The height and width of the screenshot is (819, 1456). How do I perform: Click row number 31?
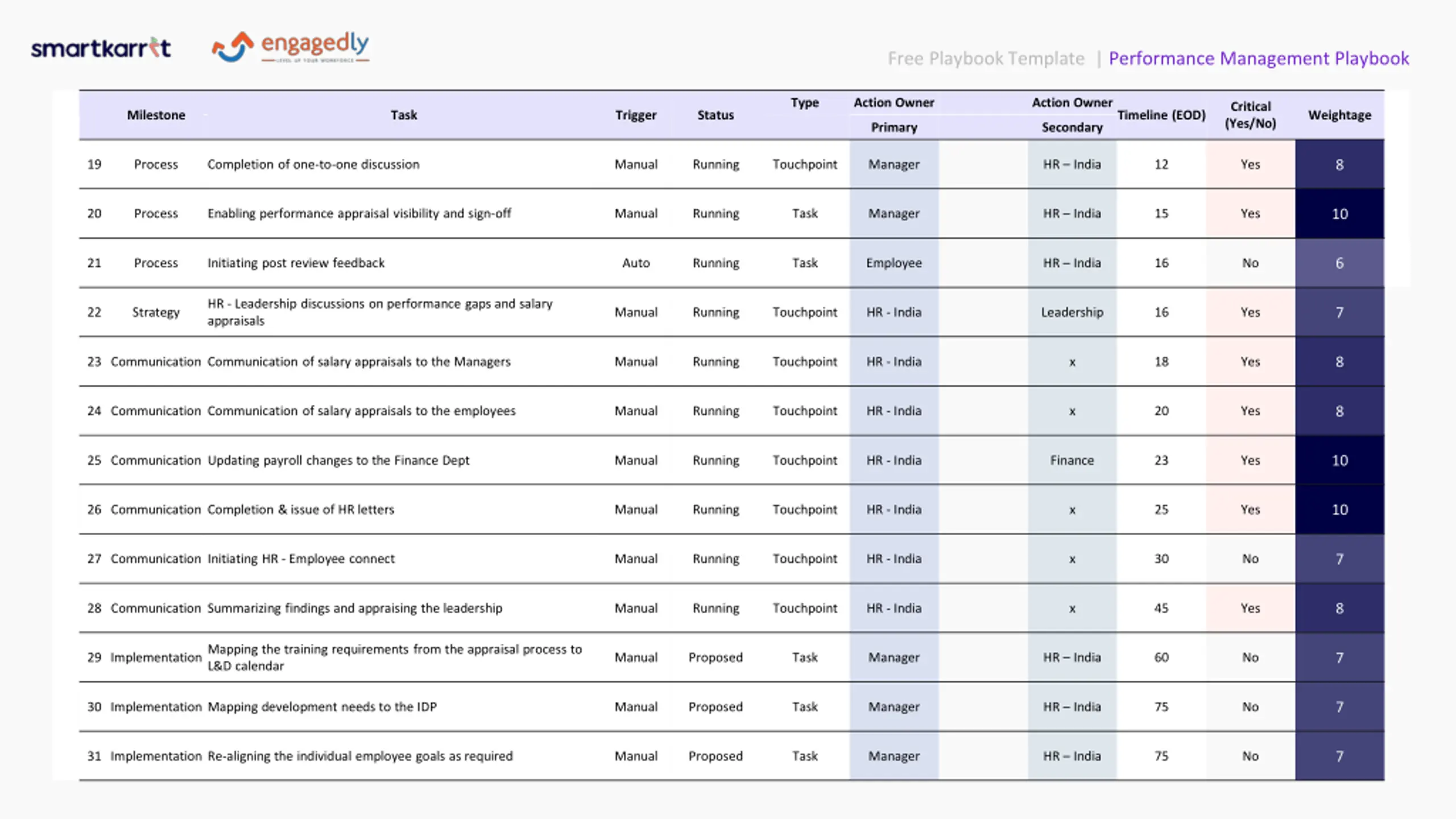94,756
